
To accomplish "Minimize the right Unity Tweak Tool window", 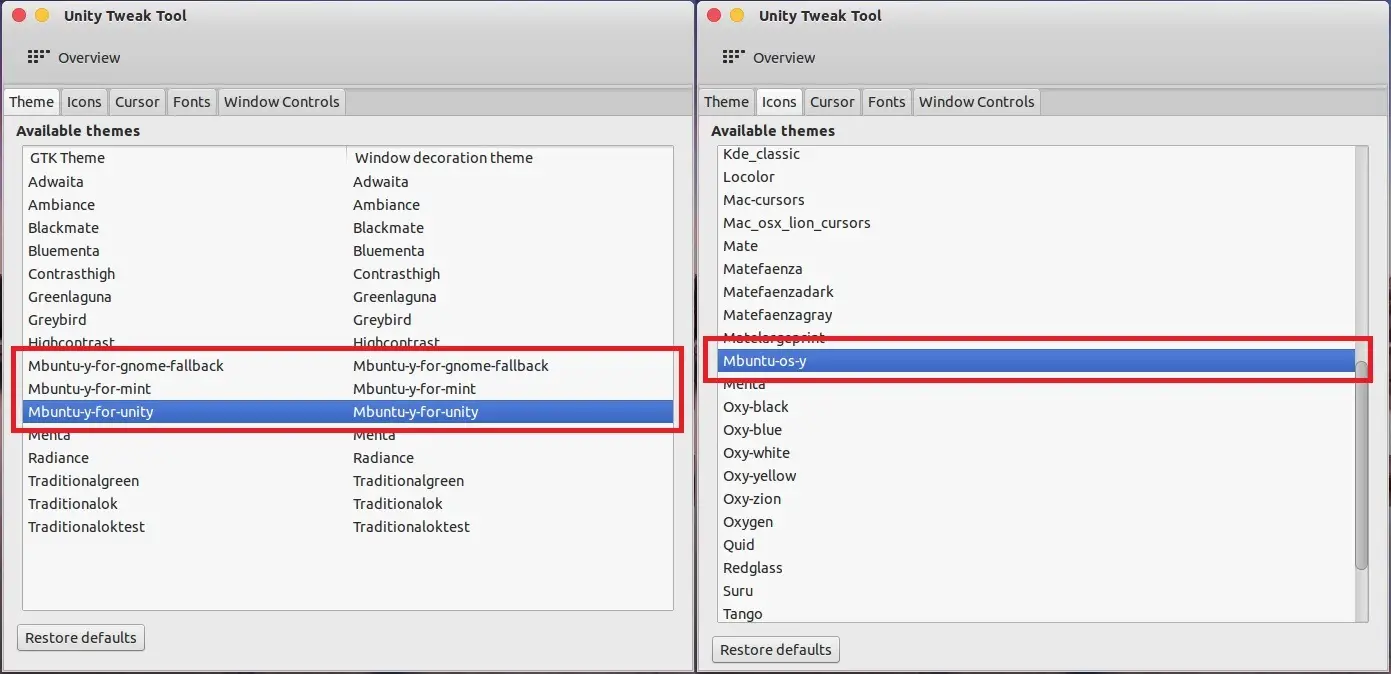I will click(x=737, y=15).
